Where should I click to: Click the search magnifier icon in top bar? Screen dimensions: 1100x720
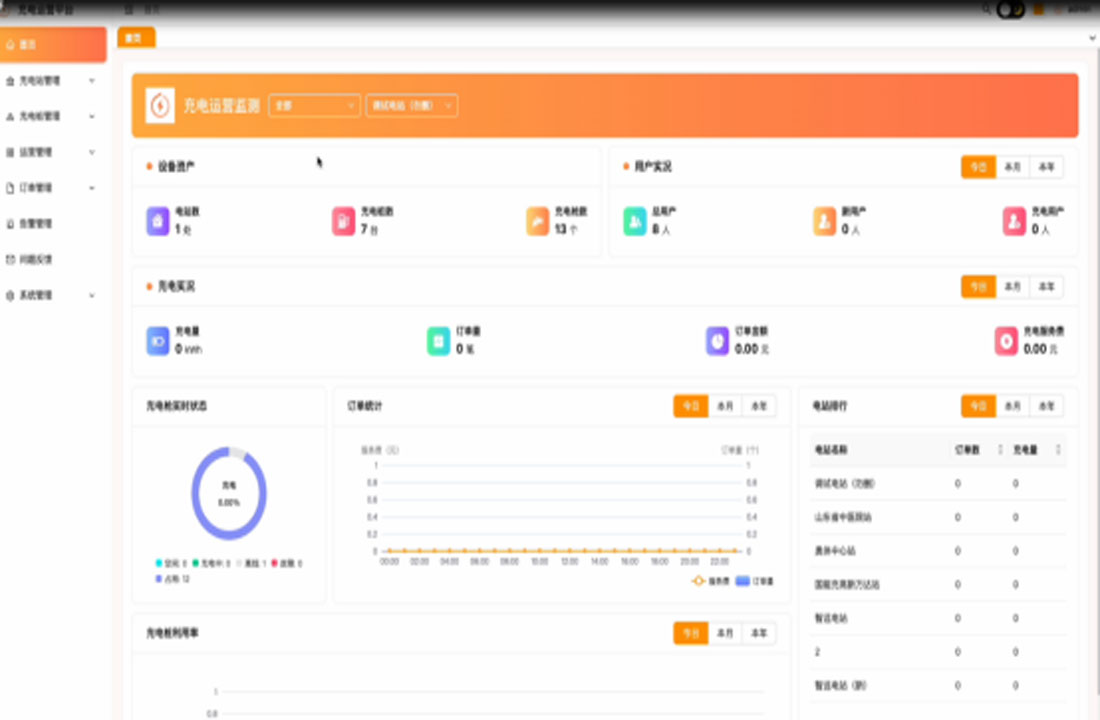[x=985, y=8]
